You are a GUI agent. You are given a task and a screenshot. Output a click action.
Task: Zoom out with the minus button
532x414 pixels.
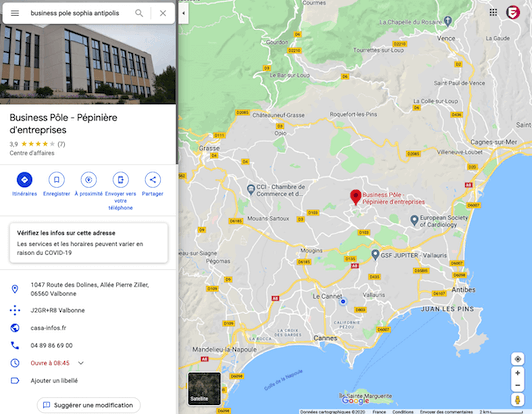tap(518, 385)
